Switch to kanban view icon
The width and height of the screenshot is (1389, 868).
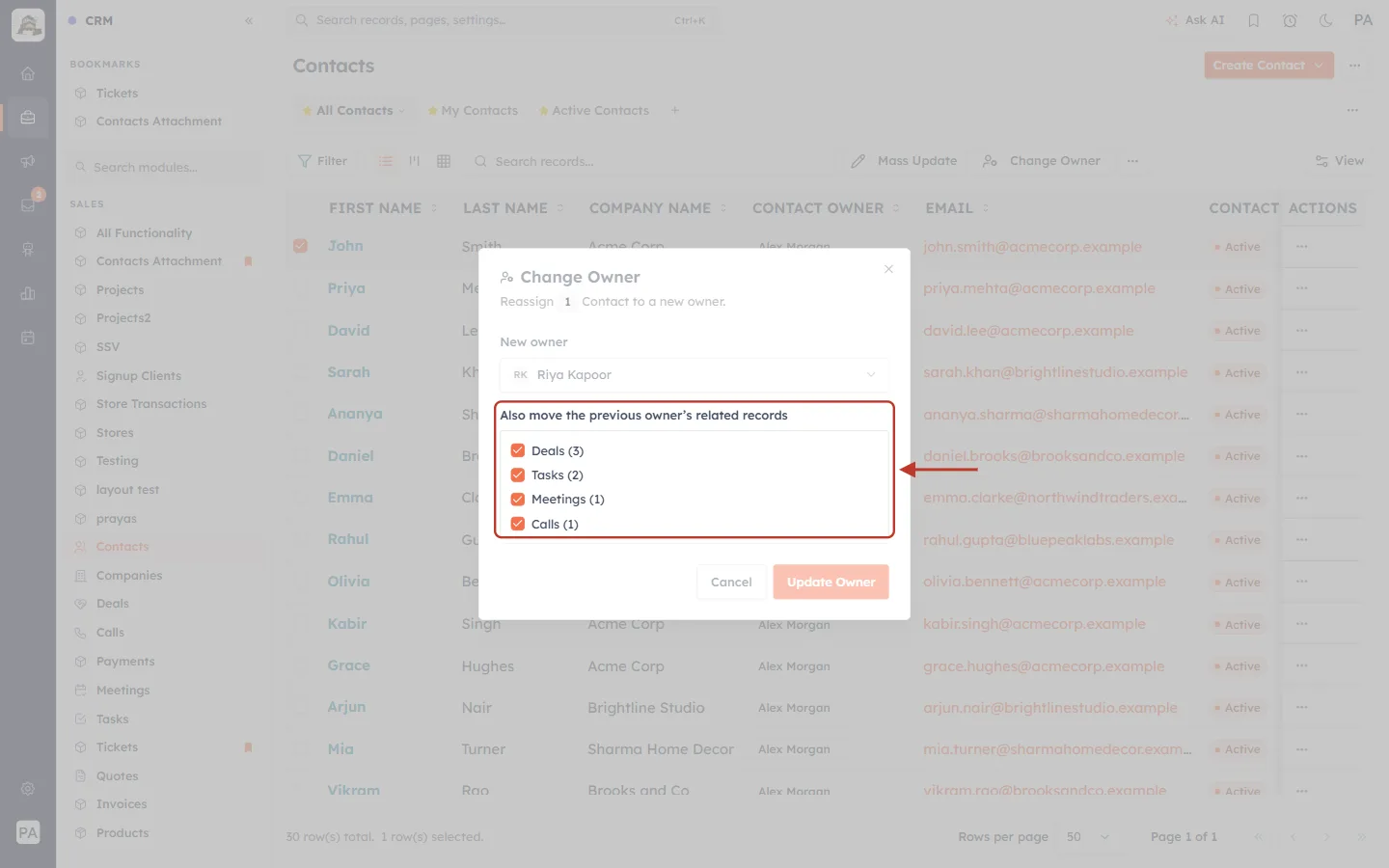point(415,161)
